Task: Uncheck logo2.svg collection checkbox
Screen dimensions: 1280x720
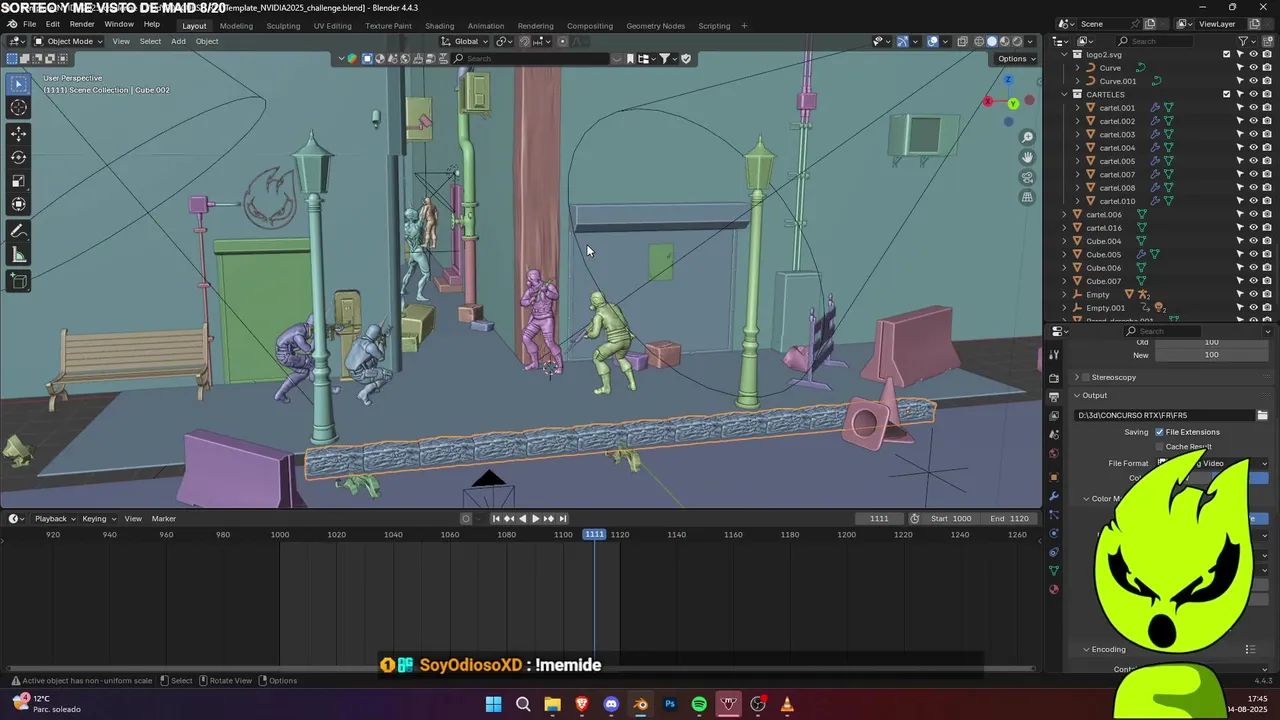Action: click(1227, 54)
